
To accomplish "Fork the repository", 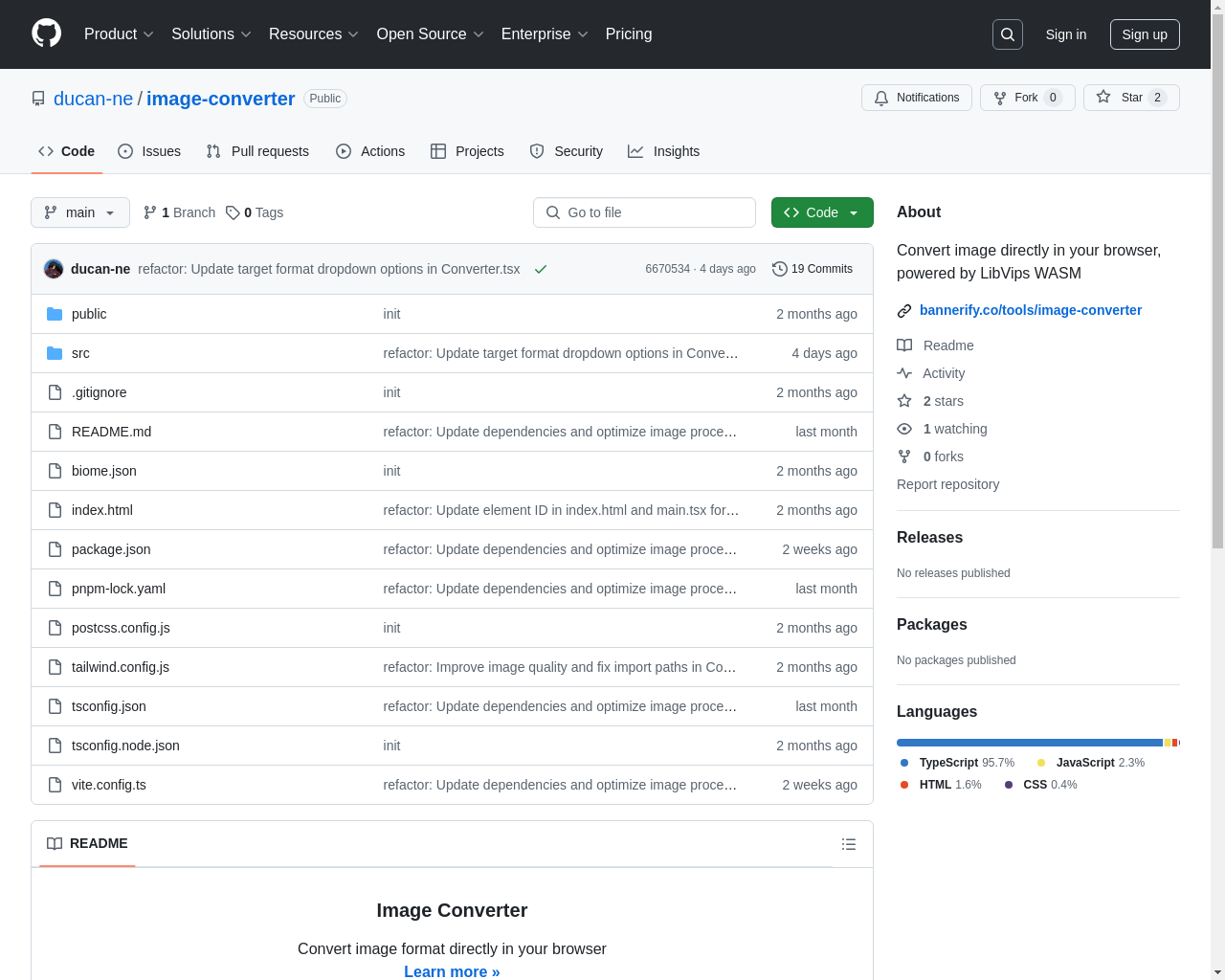I will [1027, 98].
